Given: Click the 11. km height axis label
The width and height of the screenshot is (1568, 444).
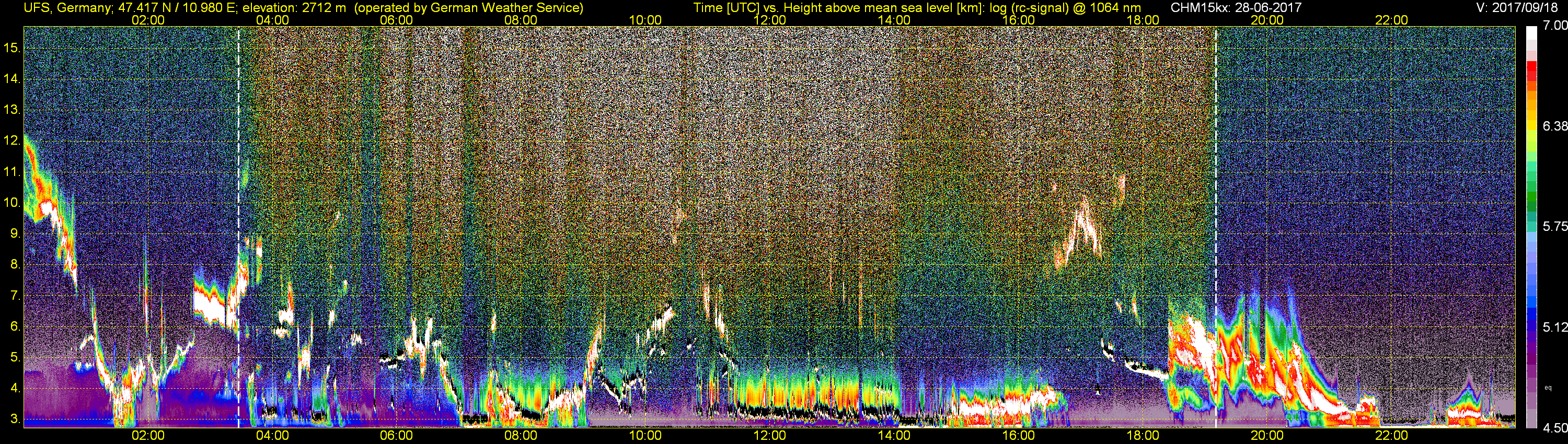Looking at the screenshot, I should click(x=12, y=172).
